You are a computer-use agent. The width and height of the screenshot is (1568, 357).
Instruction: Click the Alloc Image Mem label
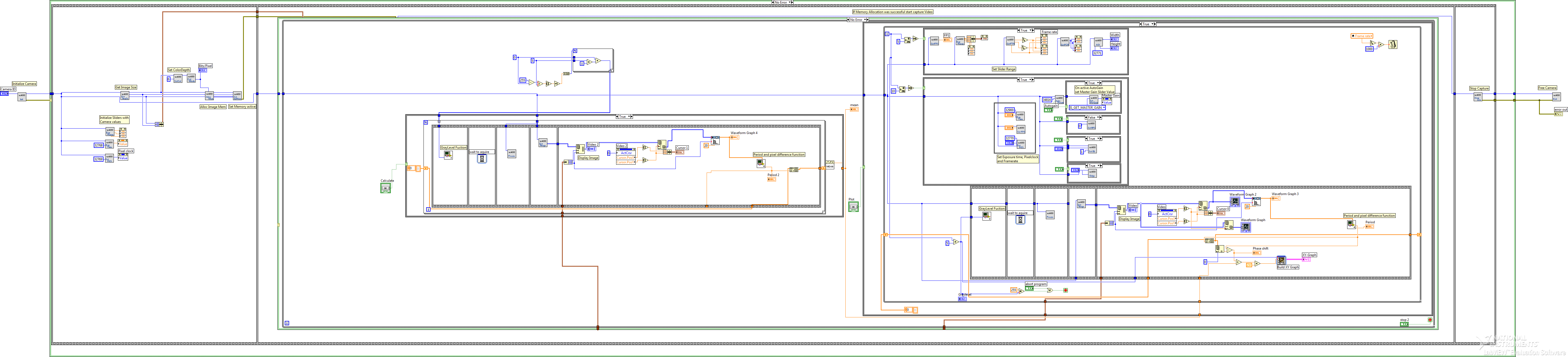click(x=213, y=107)
